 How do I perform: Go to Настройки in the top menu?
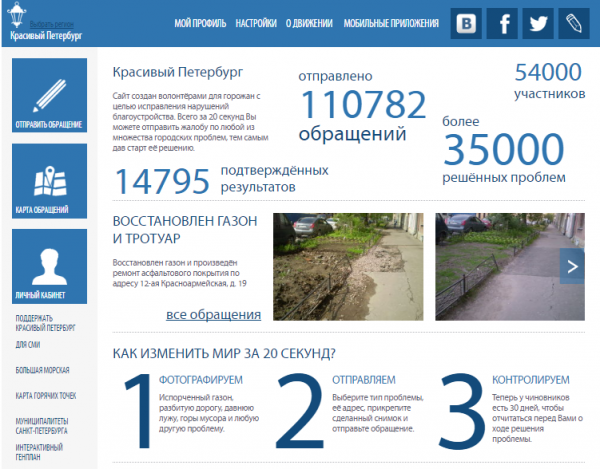pyautogui.click(x=256, y=23)
